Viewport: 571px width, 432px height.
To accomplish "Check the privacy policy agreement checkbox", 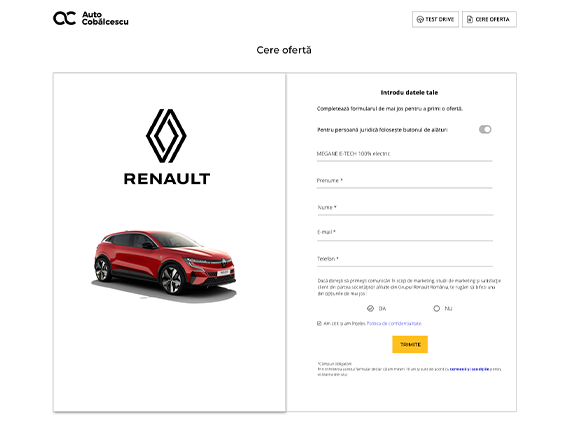I will pos(319,323).
